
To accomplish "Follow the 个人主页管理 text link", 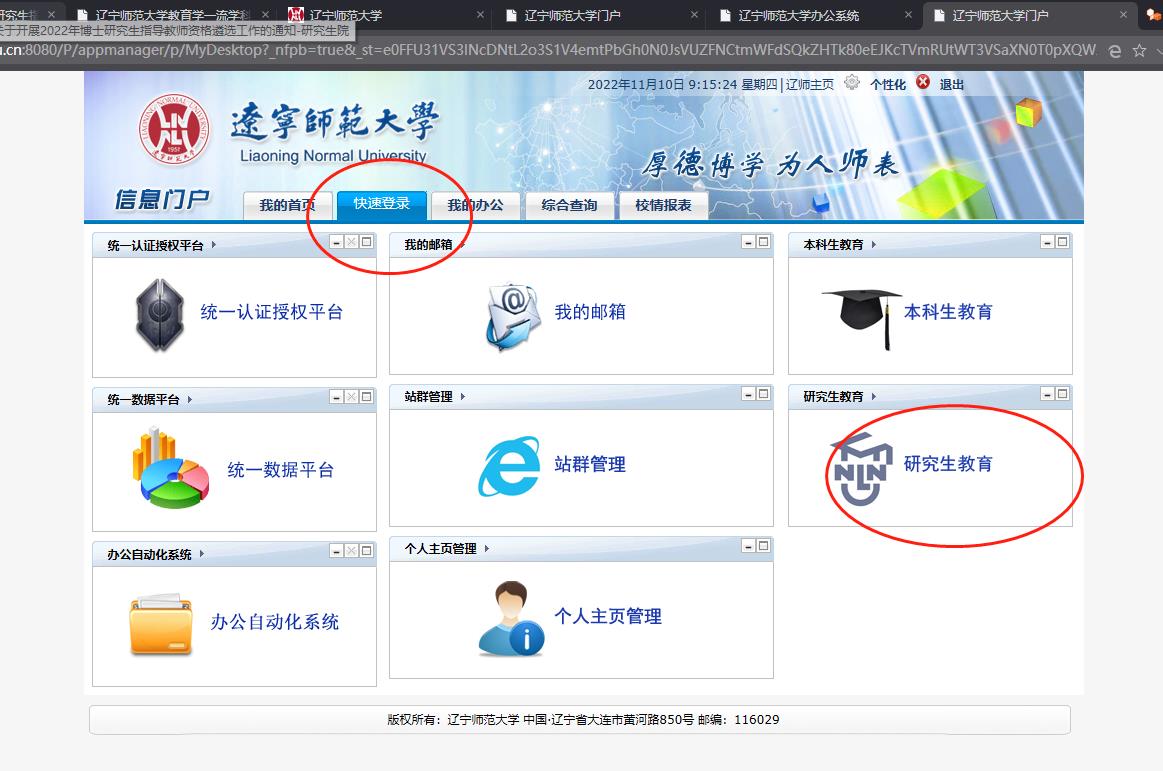I will tap(608, 616).
